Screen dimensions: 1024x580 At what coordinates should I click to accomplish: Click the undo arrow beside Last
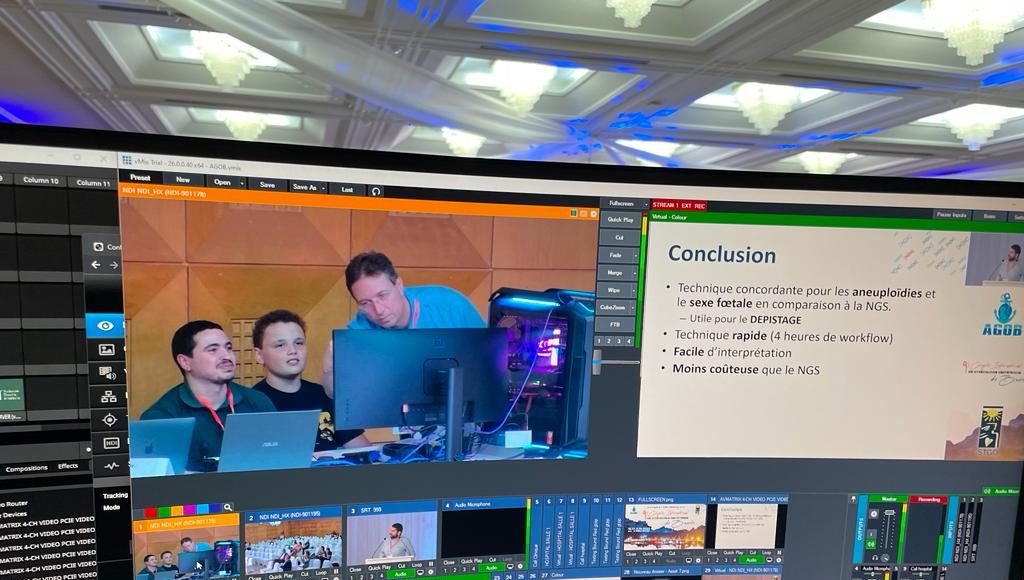click(376, 189)
